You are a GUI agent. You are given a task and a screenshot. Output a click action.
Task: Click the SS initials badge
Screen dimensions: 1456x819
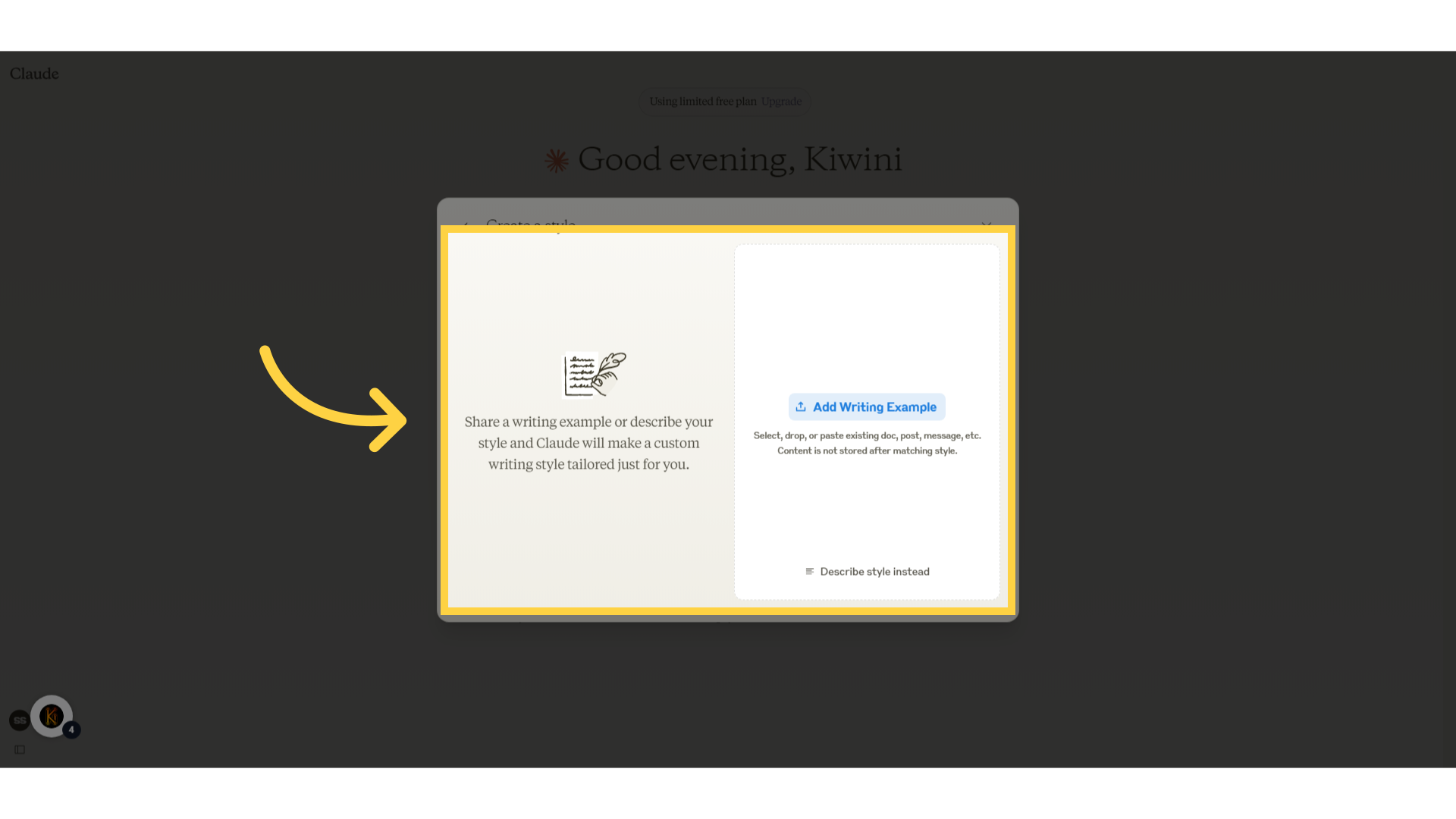(x=20, y=720)
